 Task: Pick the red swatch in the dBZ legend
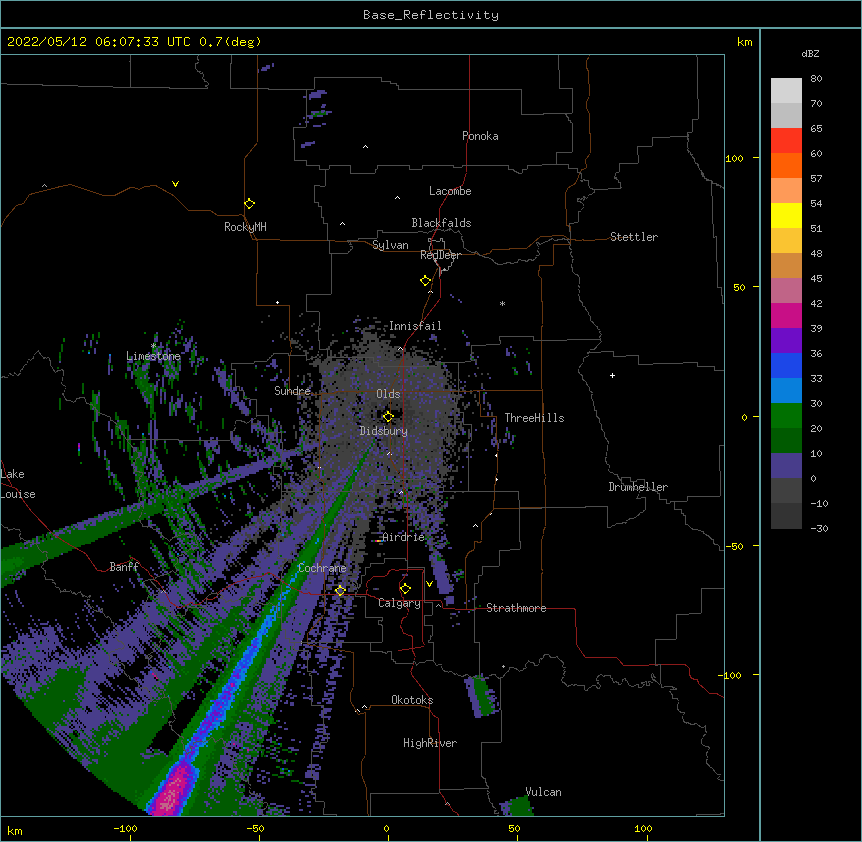pos(786,141)
